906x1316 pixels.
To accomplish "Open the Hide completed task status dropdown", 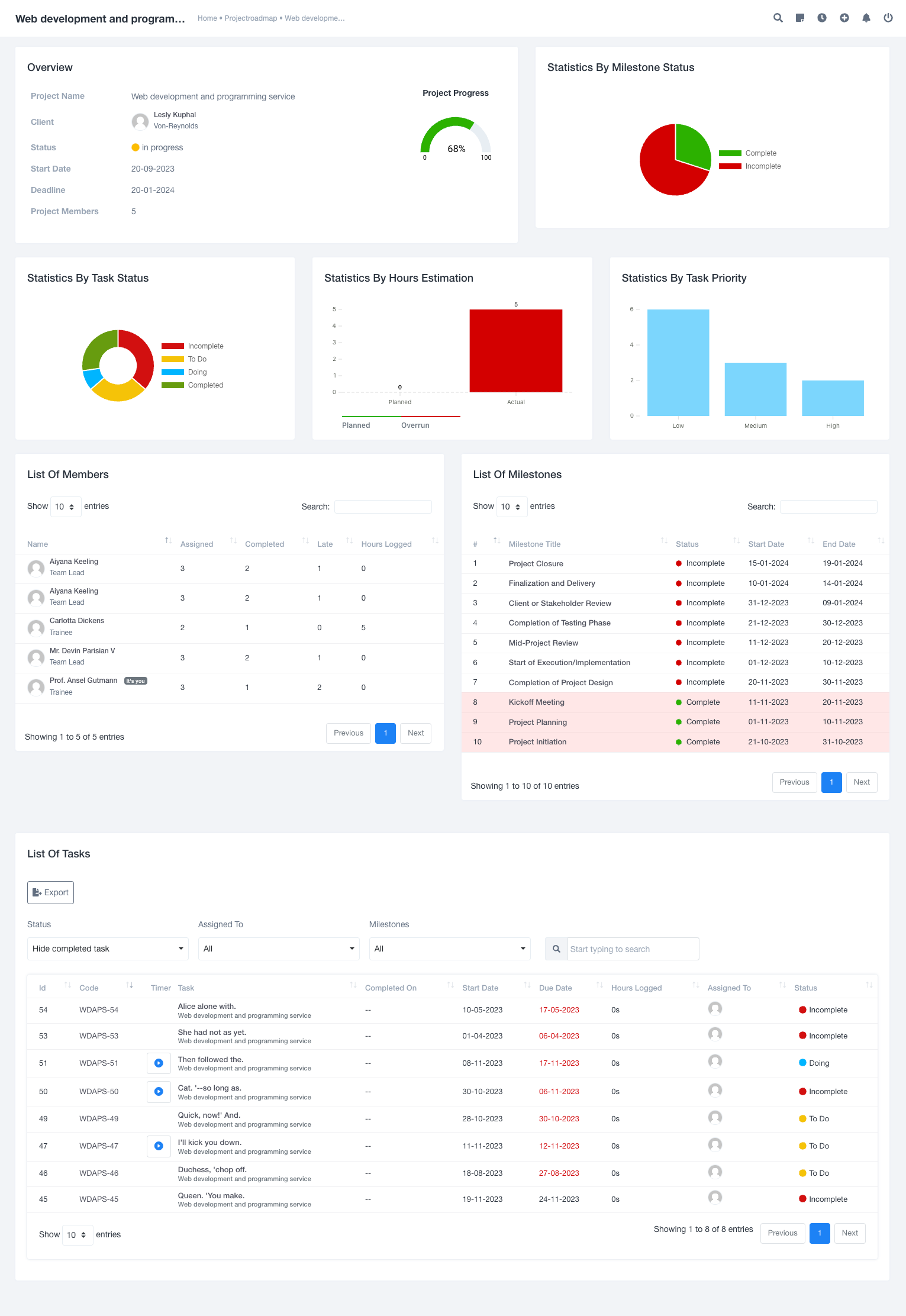I will (x=108, y=949).
